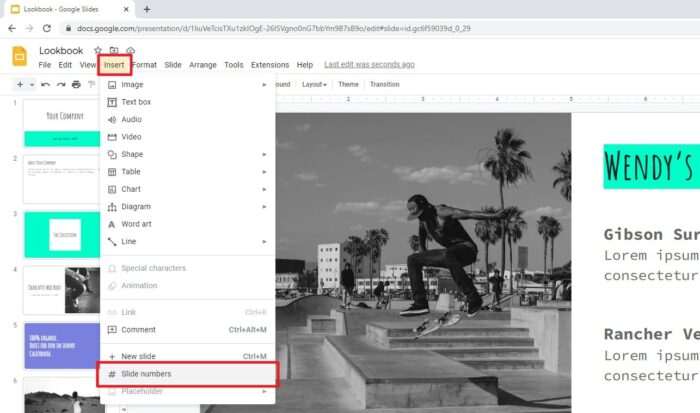Screen dimensions: 700x413
Task: Reload the browser page
Action: coord(47,28)
